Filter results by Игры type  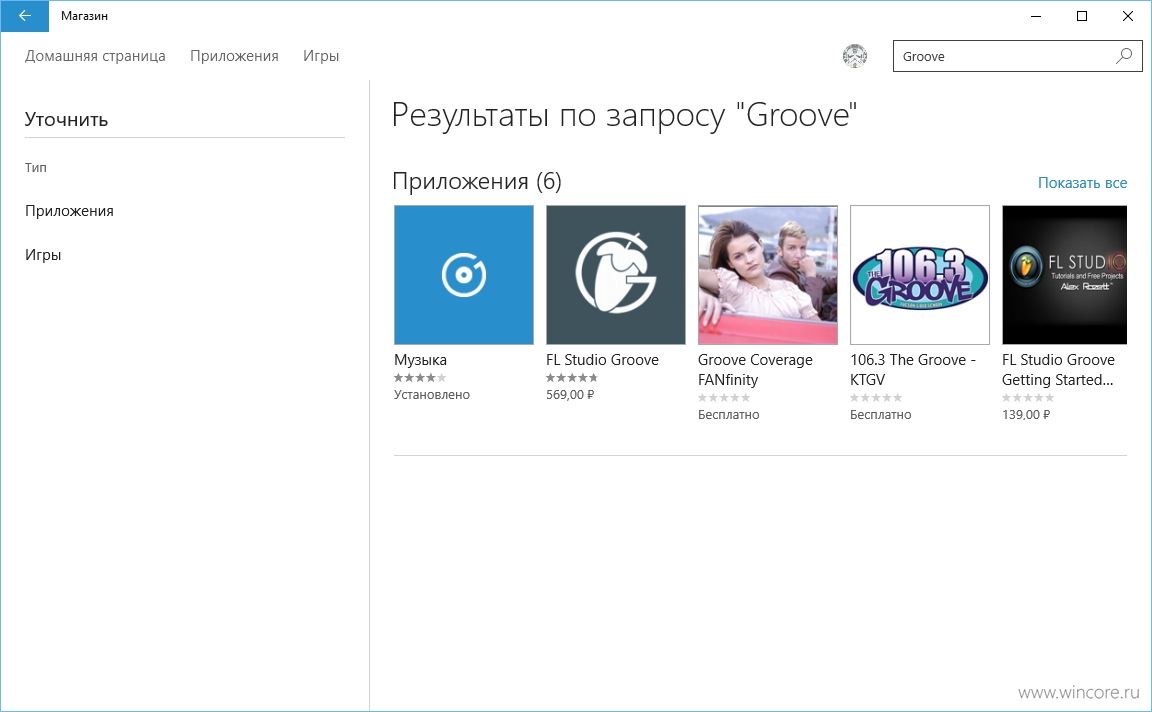click(x=43, y=255)
